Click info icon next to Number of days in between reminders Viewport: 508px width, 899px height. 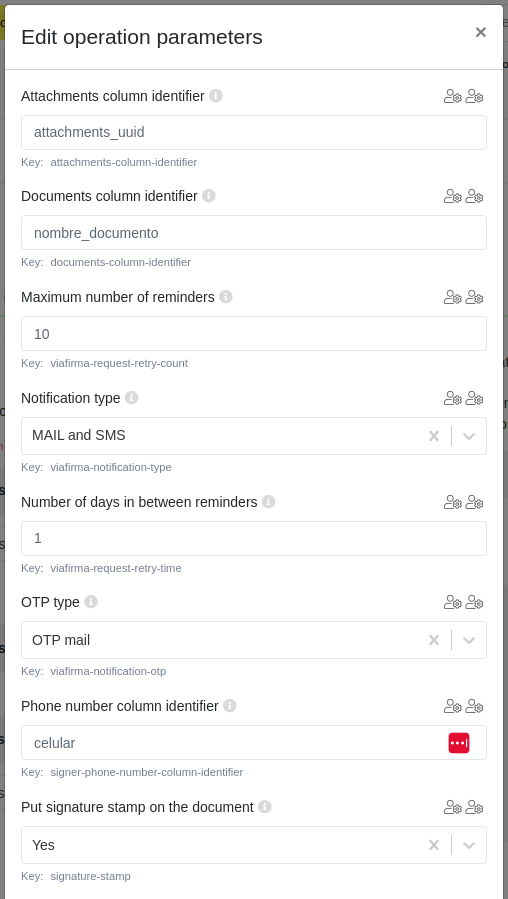pyautogui.click(x=268, y=502)
